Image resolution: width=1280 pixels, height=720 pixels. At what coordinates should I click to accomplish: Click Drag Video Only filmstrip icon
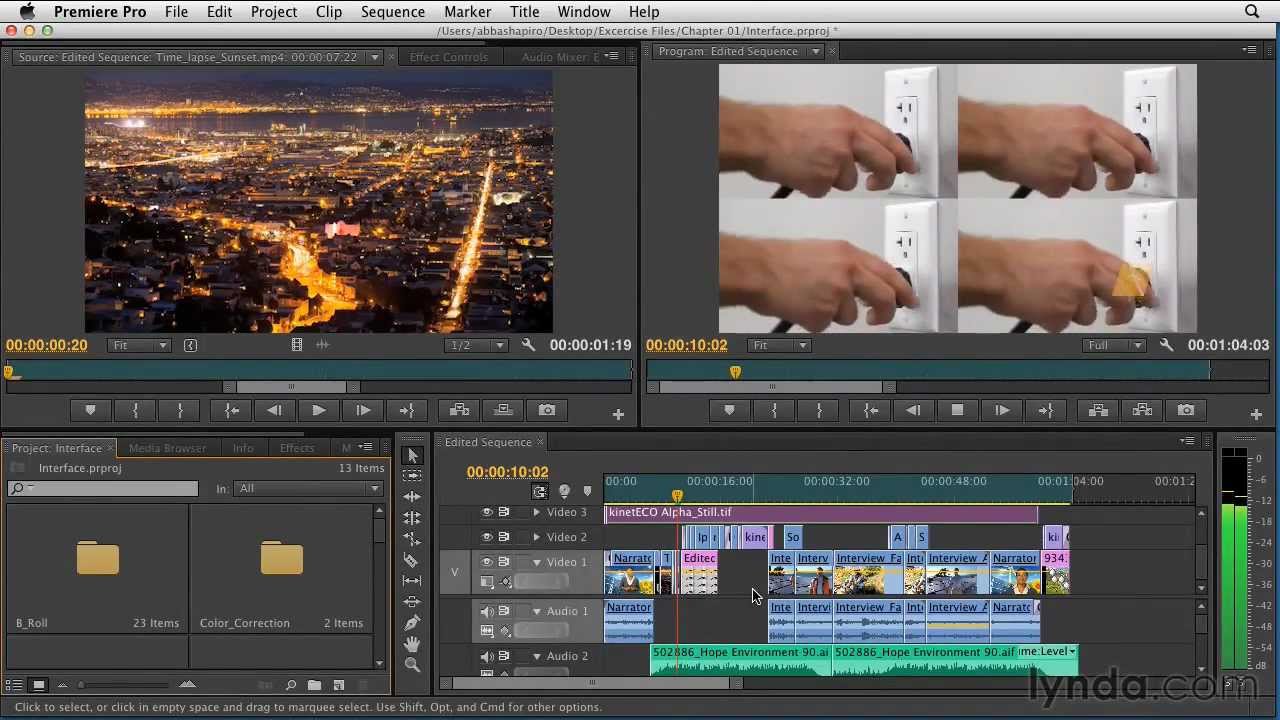tap(297, 345)
